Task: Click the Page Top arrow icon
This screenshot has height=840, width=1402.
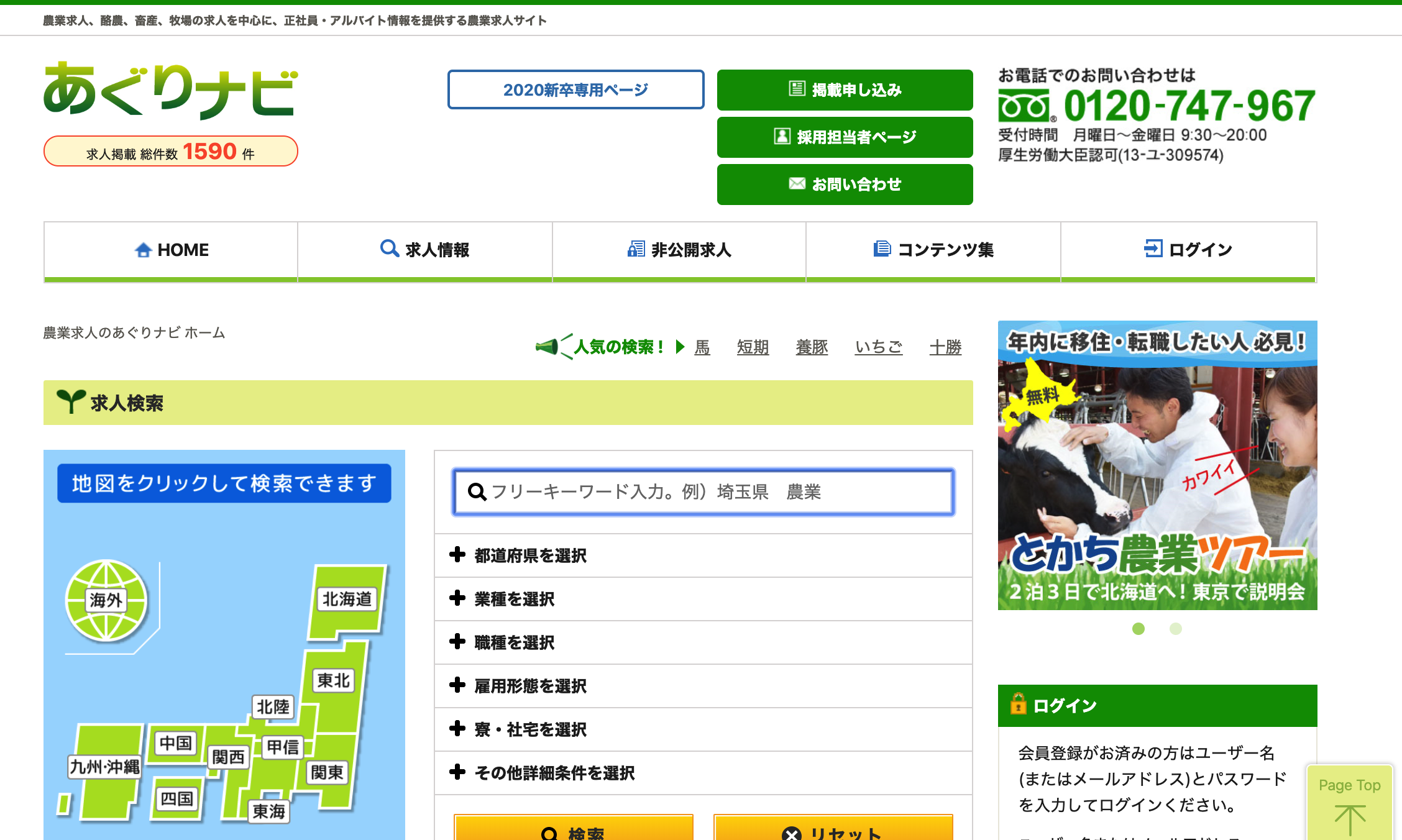Action: tap(1349, 819)
